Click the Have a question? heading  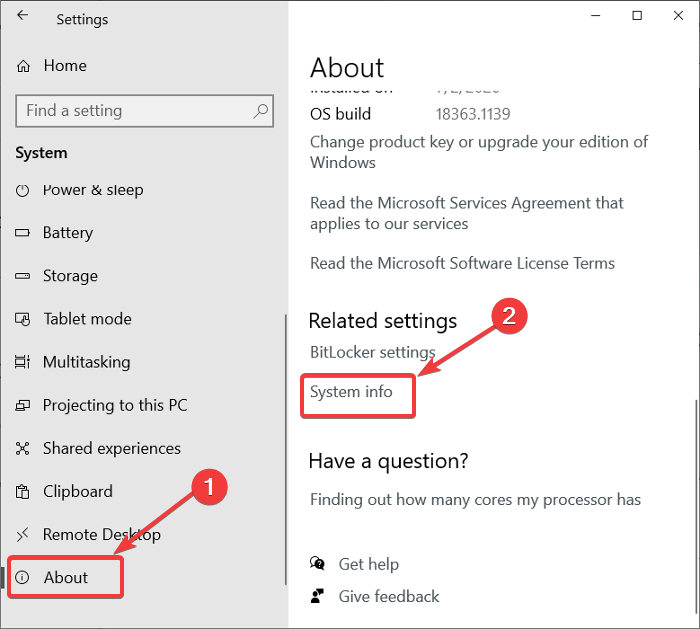(x=388, y=461)
